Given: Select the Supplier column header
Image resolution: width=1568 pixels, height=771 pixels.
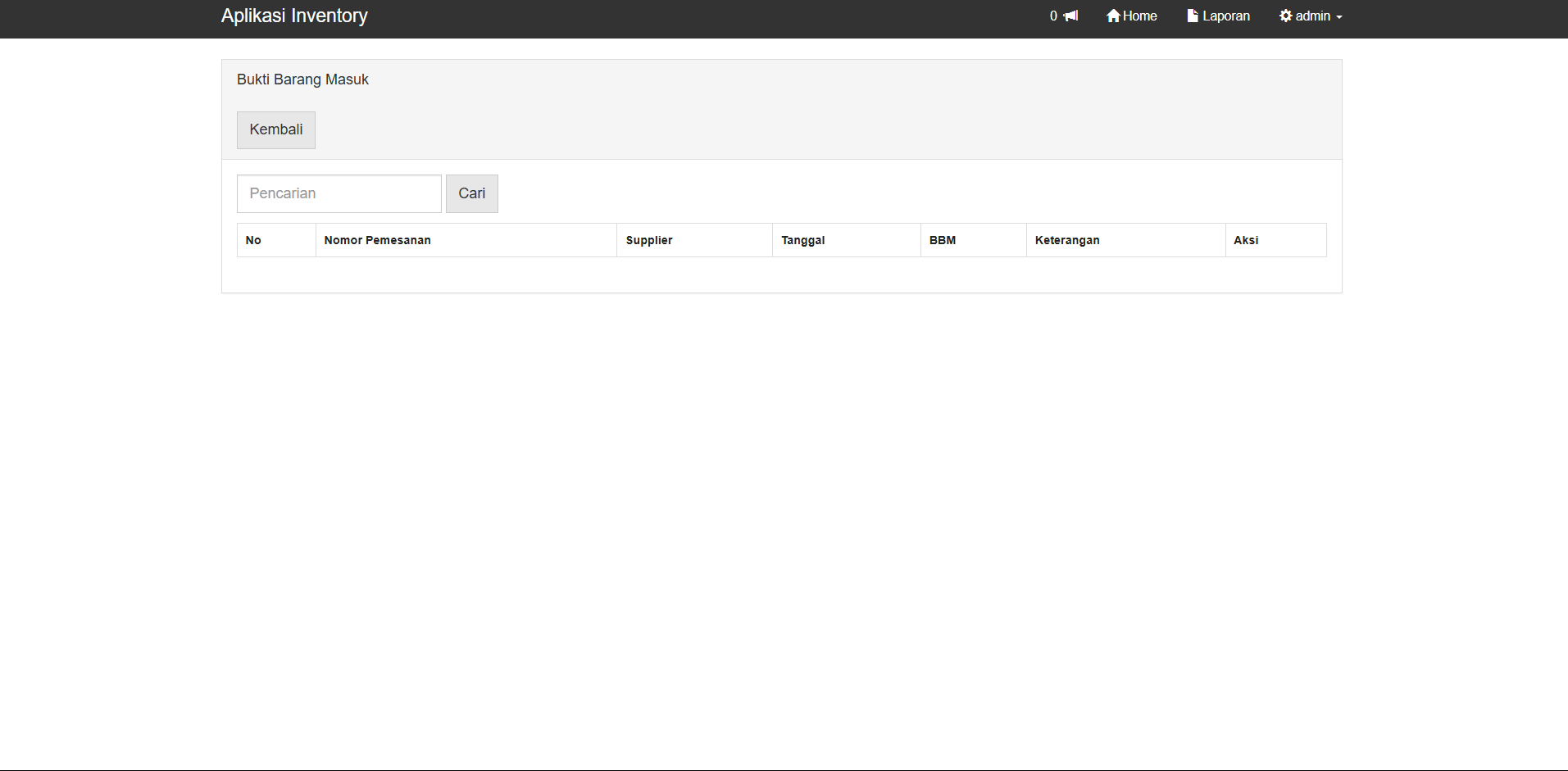Looking at the screenshot, I should pyautogui.click(x=648, y=240).
